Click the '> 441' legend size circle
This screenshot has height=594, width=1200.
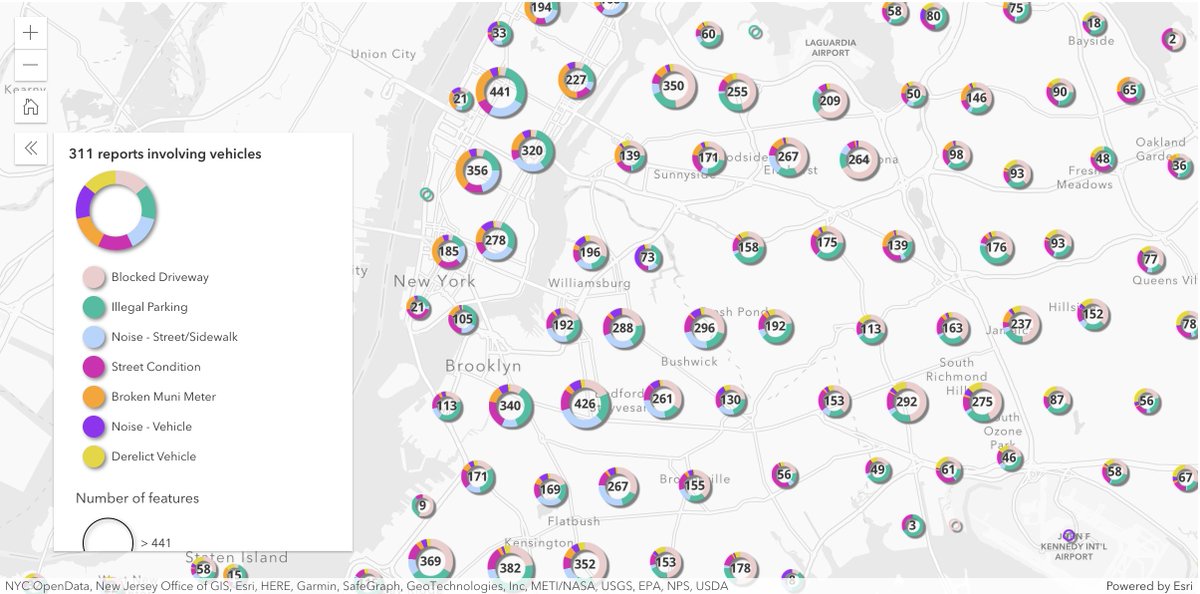click(108, 535)
